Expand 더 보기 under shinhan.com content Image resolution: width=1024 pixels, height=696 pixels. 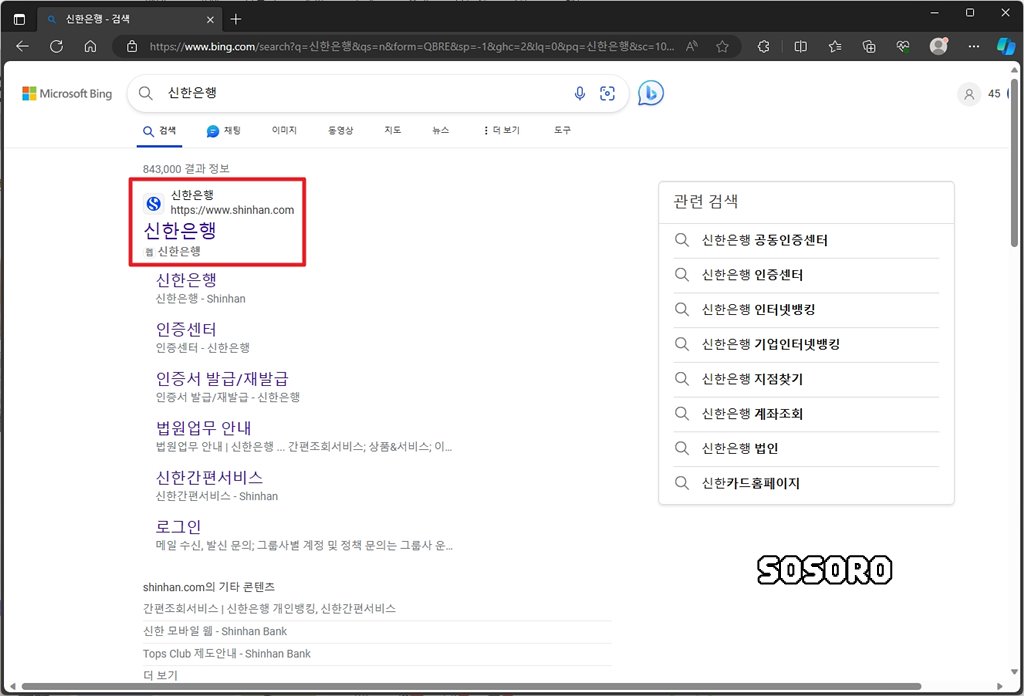click(x=160, y=675)
